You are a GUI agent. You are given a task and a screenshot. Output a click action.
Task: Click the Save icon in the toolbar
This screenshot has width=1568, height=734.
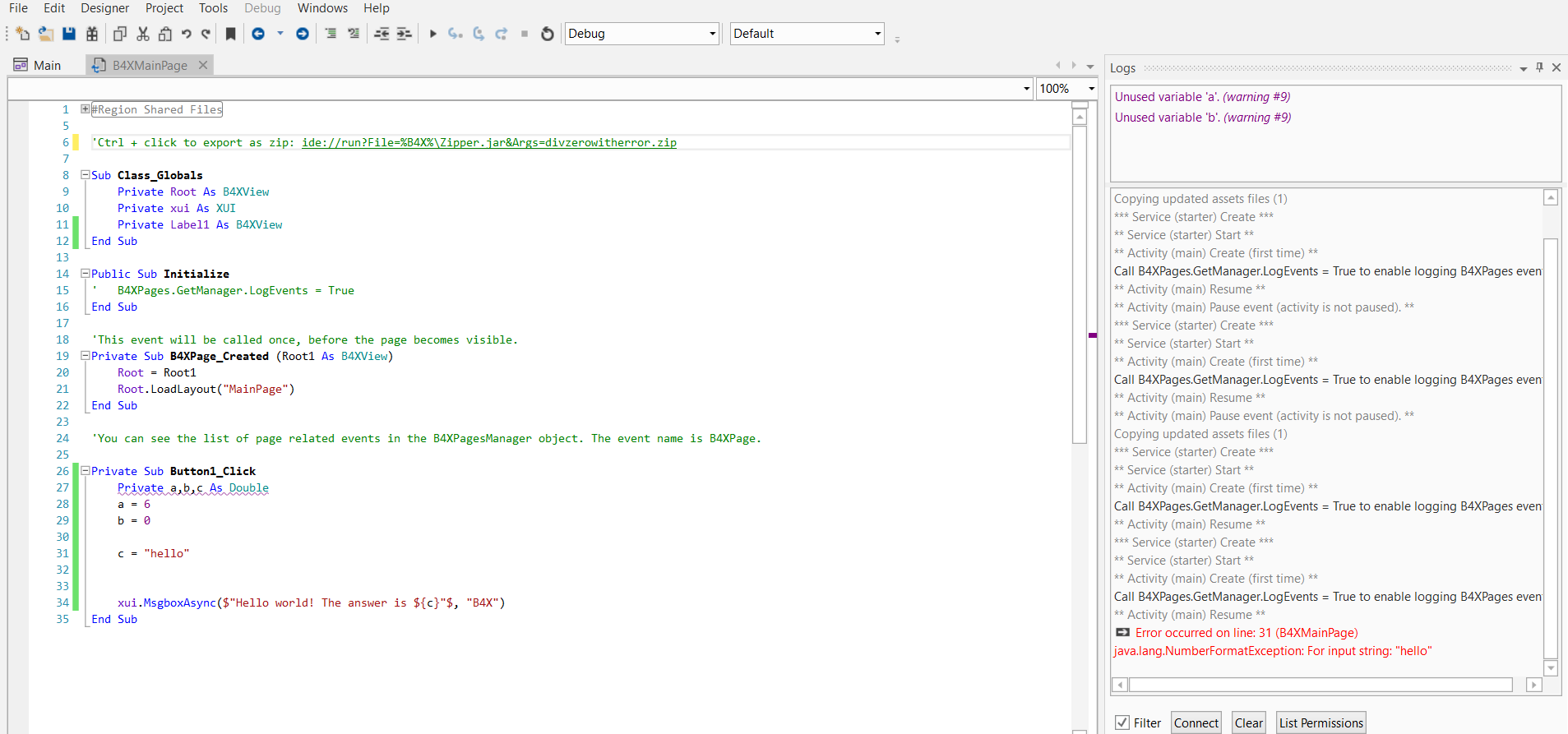(69, 34)
